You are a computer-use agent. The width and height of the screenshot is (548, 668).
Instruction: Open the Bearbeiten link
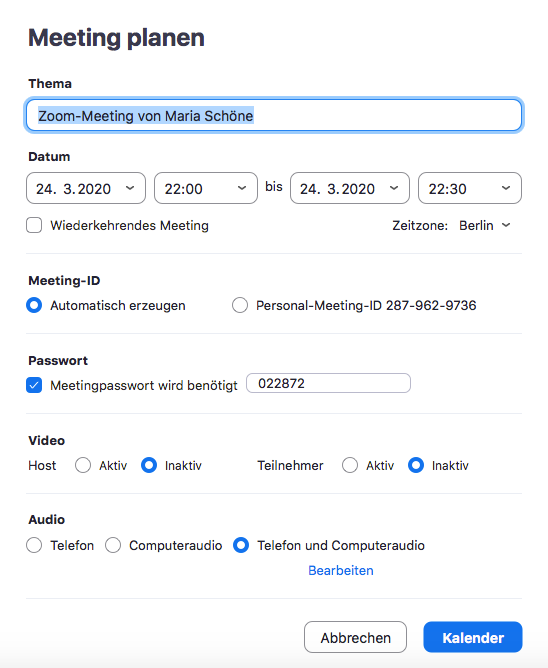tap(340, 570)
